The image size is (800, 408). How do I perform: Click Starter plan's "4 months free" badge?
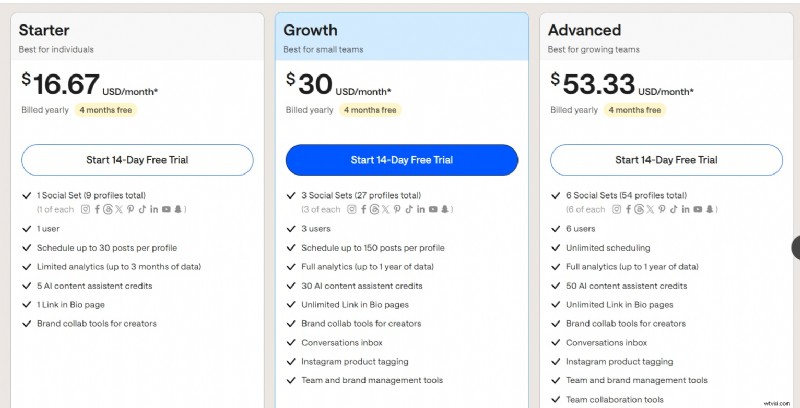point(105,110)
